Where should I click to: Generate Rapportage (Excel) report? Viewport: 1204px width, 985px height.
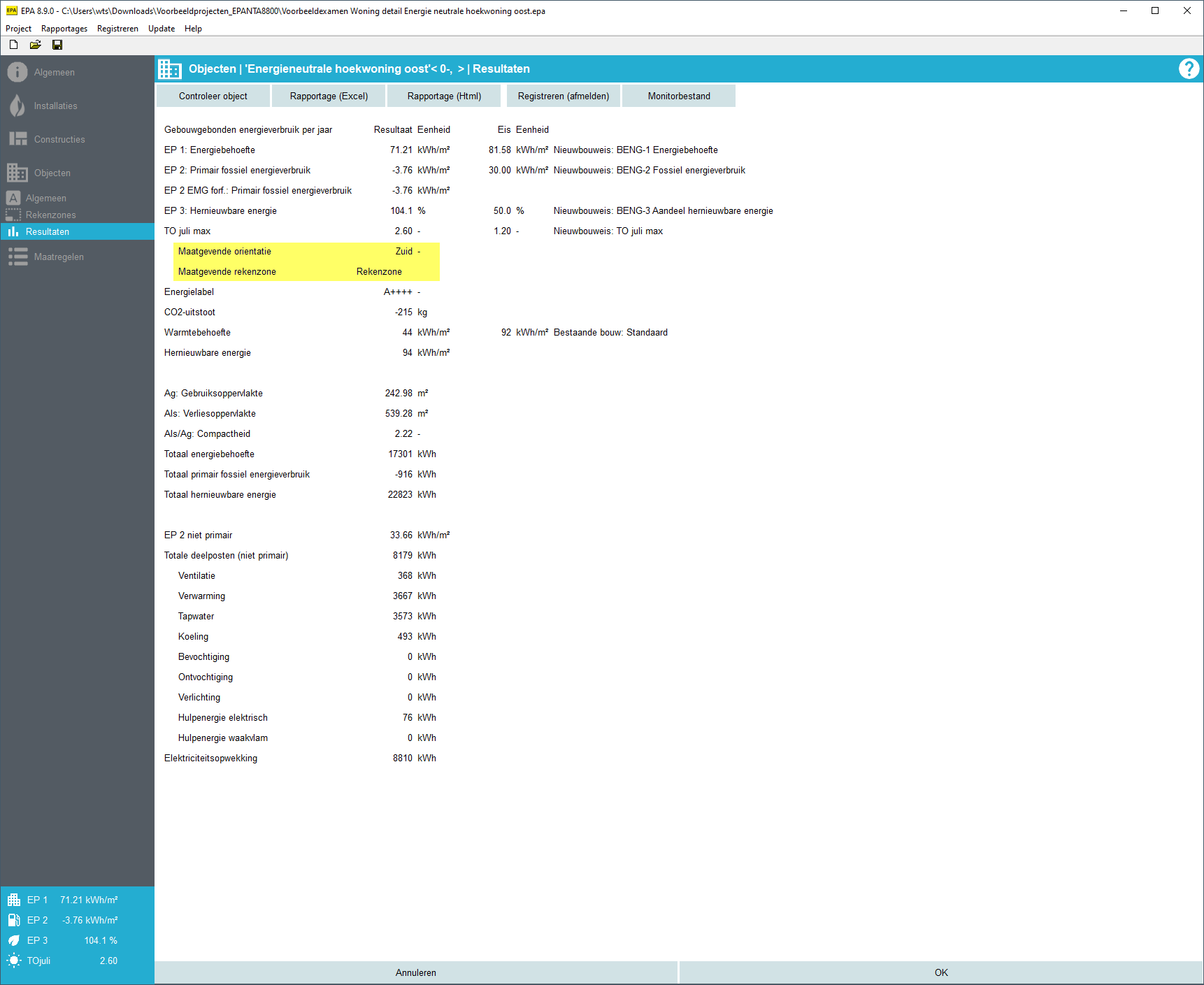[x=329, y=96]
